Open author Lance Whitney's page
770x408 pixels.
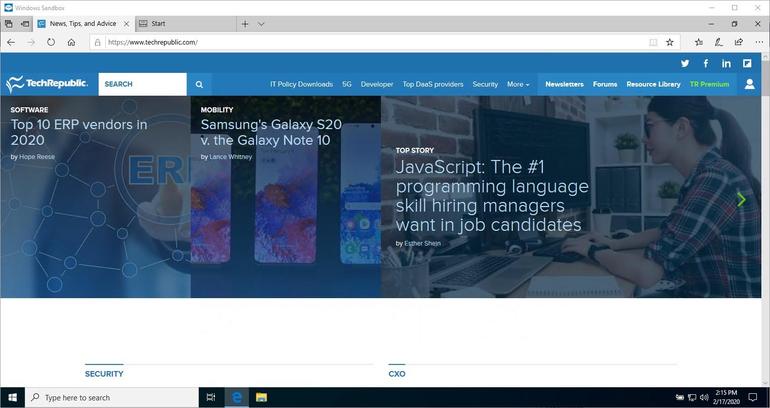click(x=230, y=157)
